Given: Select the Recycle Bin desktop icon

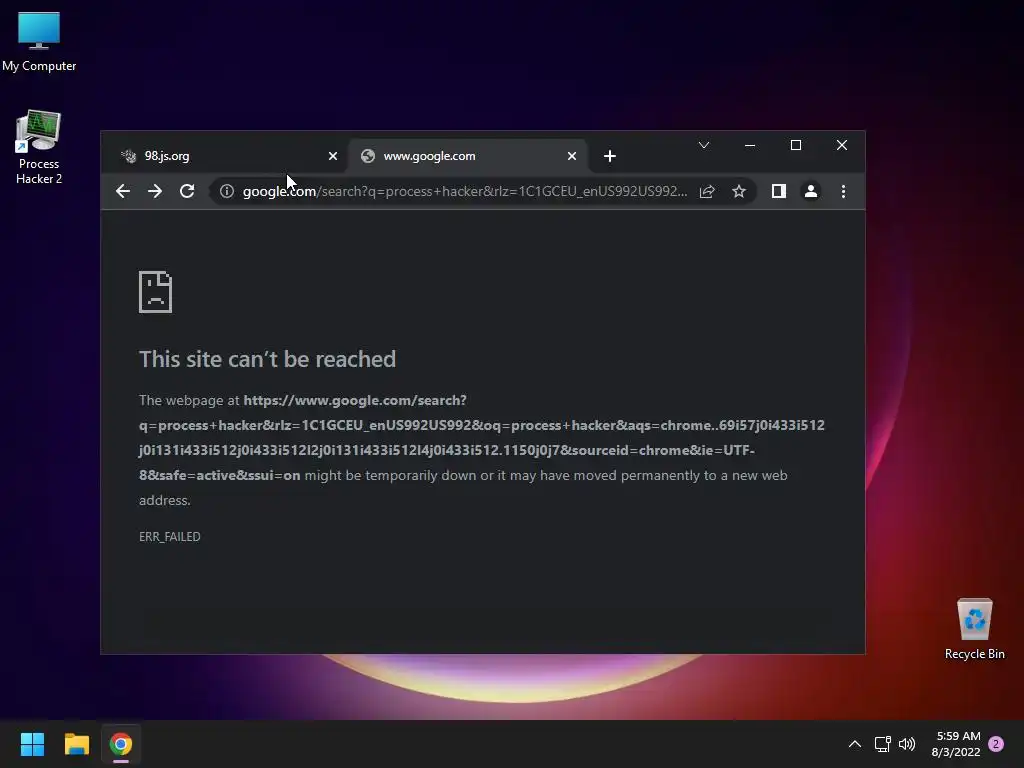Looking at the screenshot, I should tap(974, 629).
